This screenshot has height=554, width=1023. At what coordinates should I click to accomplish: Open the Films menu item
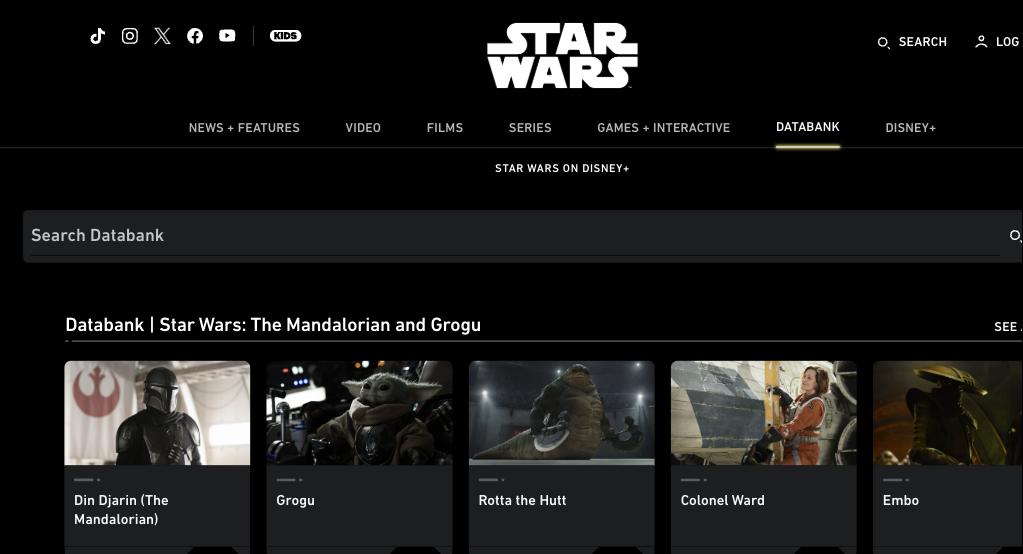pos(445,128)
